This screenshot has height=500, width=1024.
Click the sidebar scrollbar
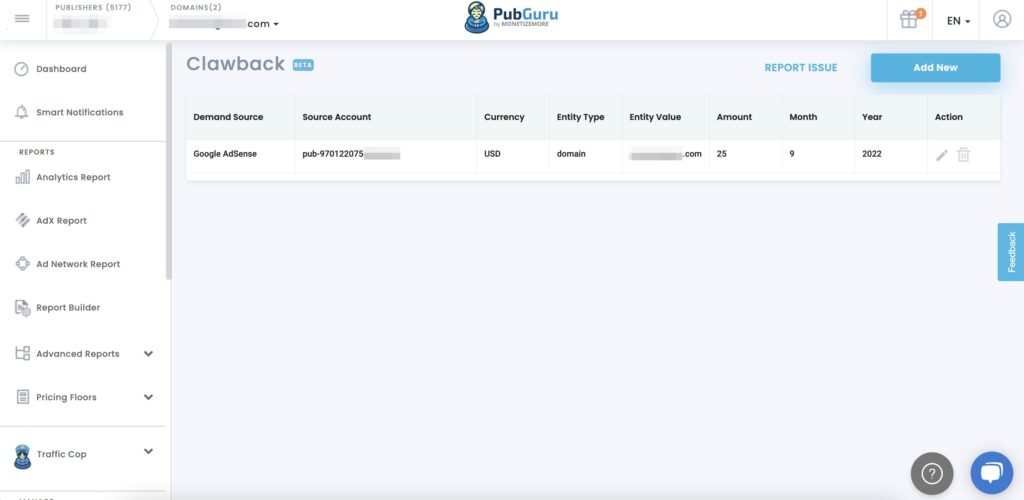(168, 161)
